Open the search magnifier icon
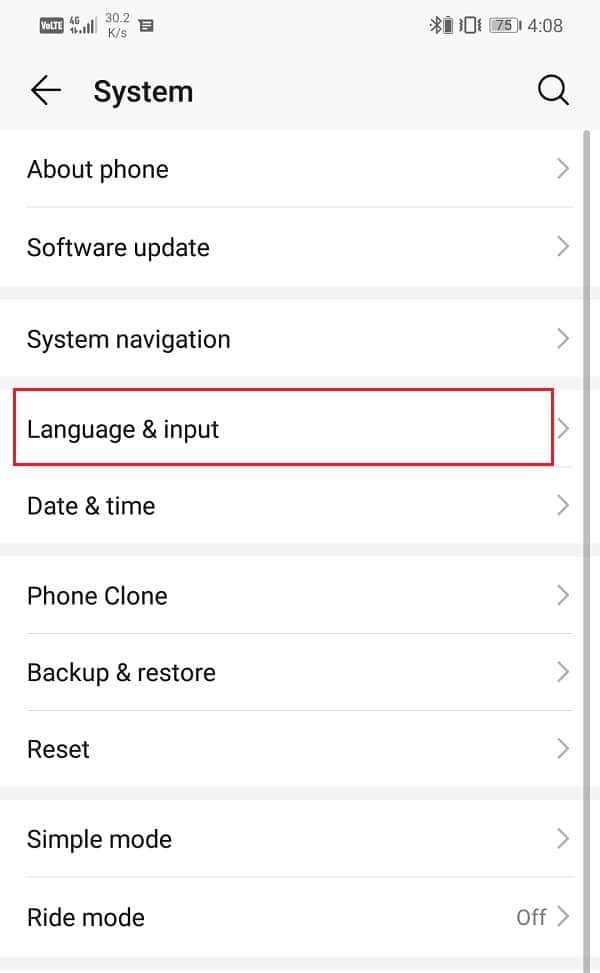This screenshot has width=600, height=973. [x=553, y=91]
